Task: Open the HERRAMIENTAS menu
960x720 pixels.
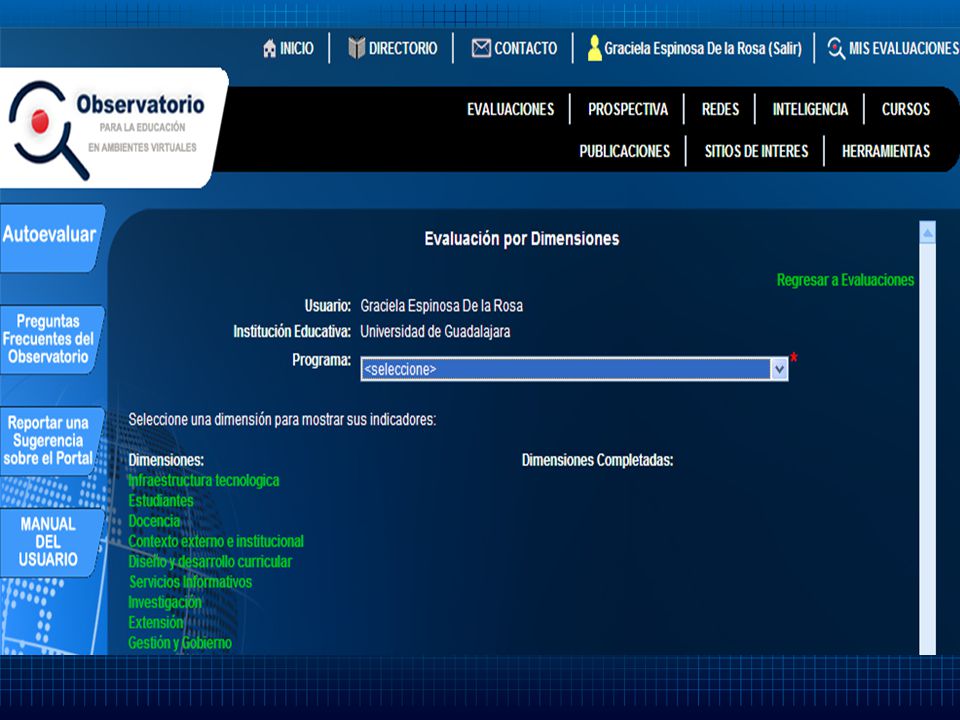Action: pos(885,151)
